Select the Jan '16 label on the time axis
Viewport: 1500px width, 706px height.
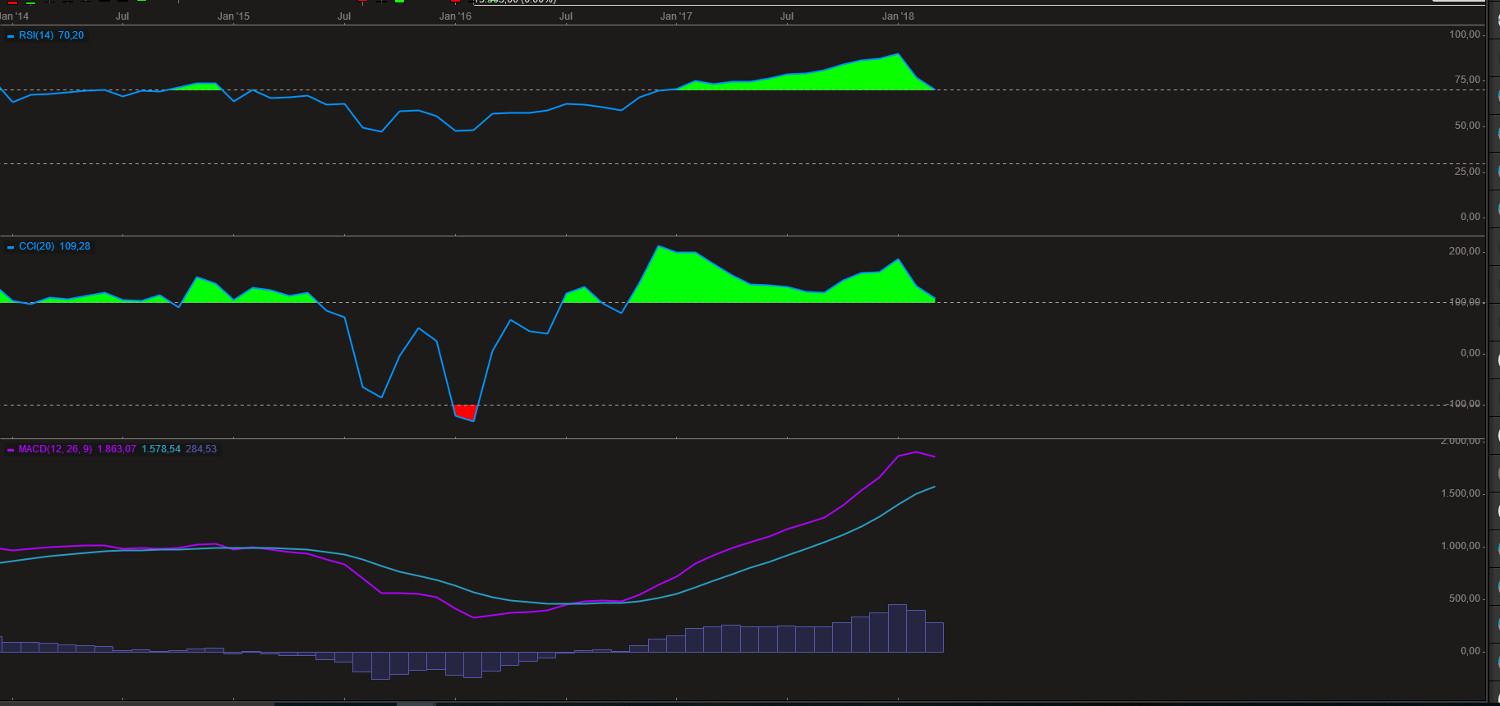[x=456, y=16]
